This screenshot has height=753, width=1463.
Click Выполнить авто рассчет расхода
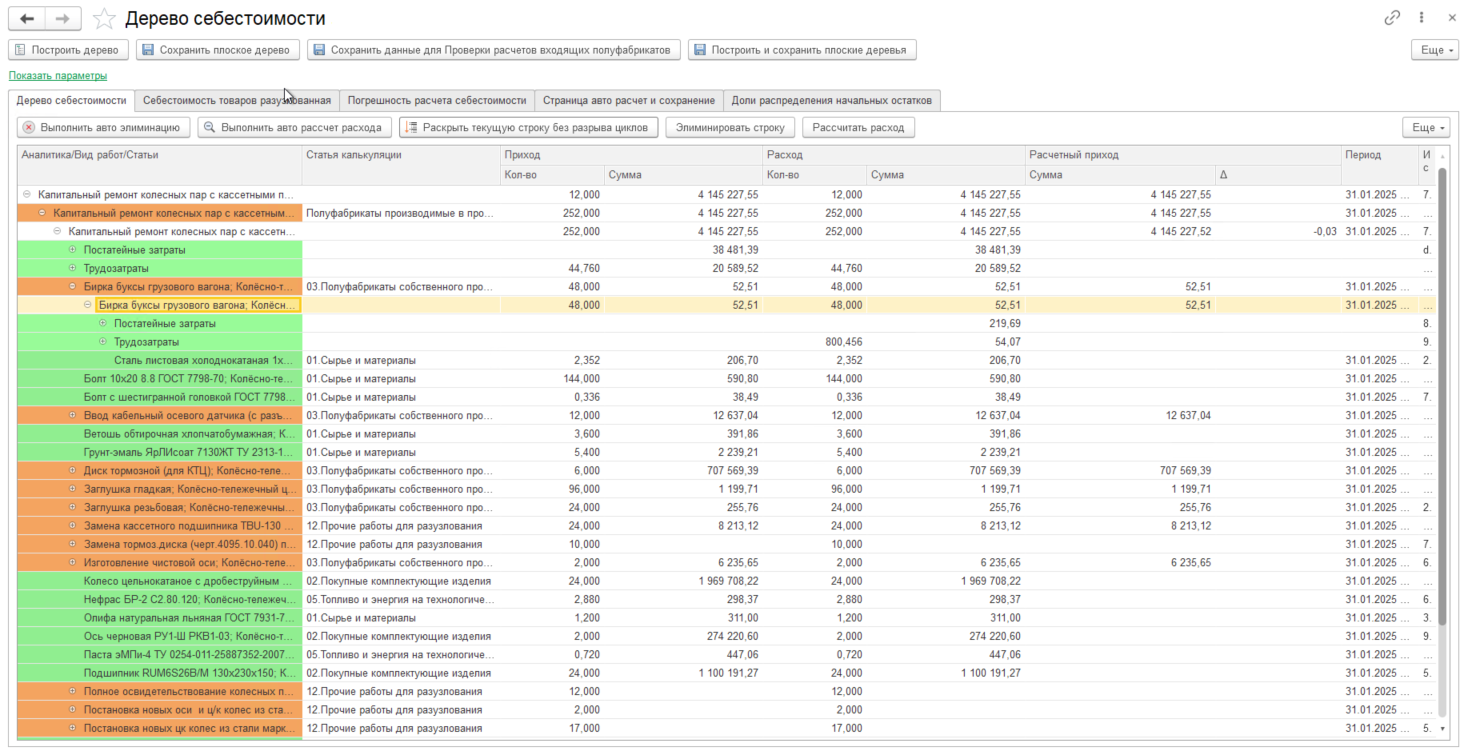294,128
